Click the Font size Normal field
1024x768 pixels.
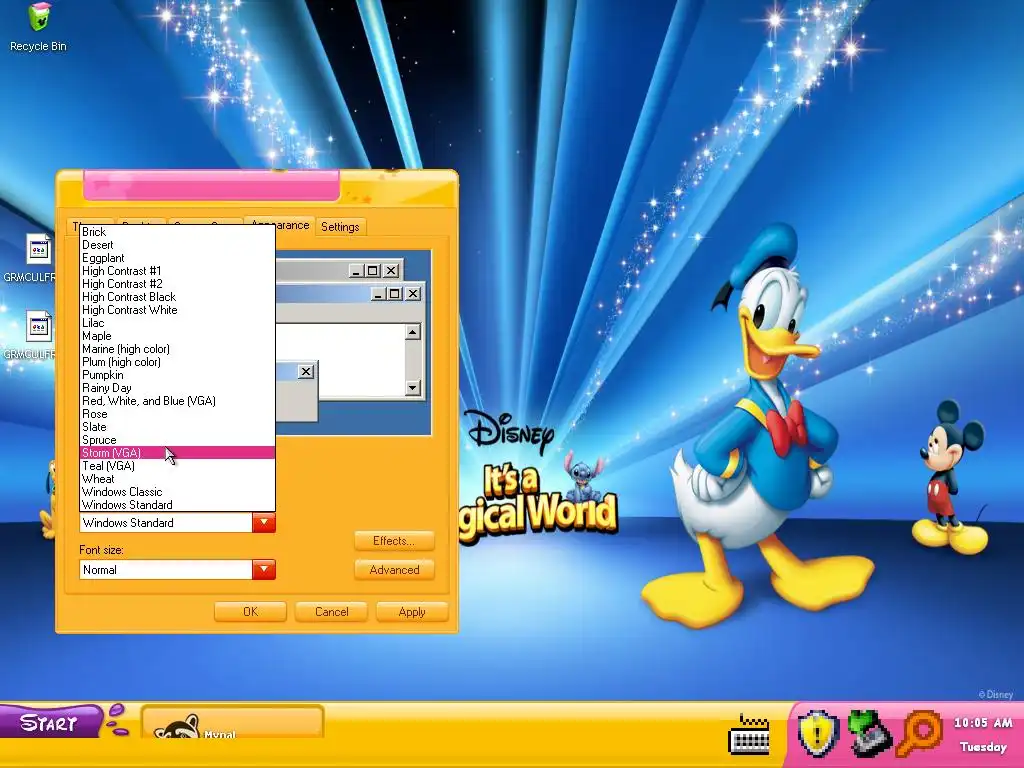pos(166,569)
